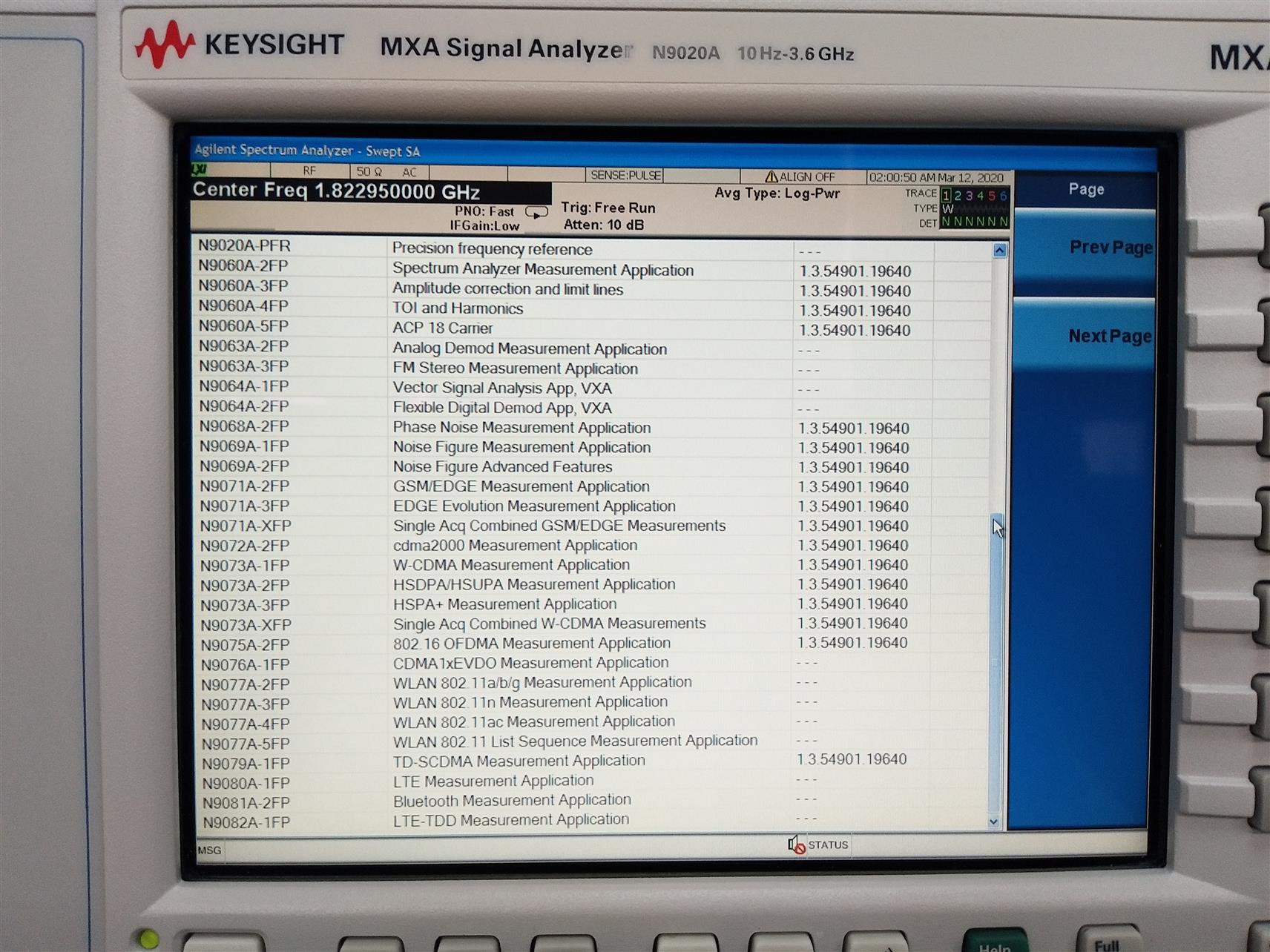This screenshot has height=952, width=1270.
Task: Select 'WLAN 802.11n Measurement Application' row
Action: 591,701
